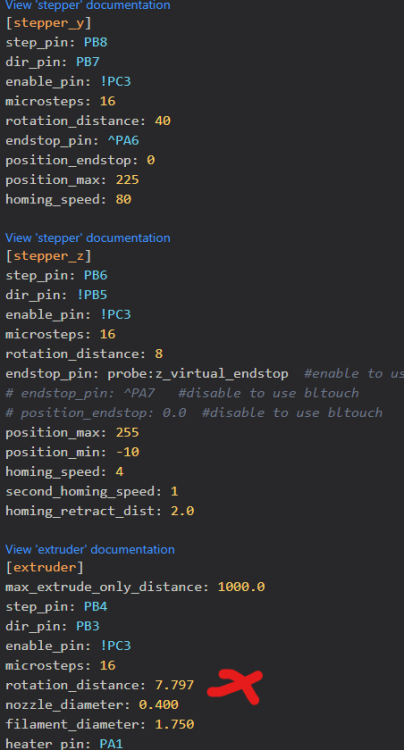Open 'stepper' documentation link above stepper_z

87,238
